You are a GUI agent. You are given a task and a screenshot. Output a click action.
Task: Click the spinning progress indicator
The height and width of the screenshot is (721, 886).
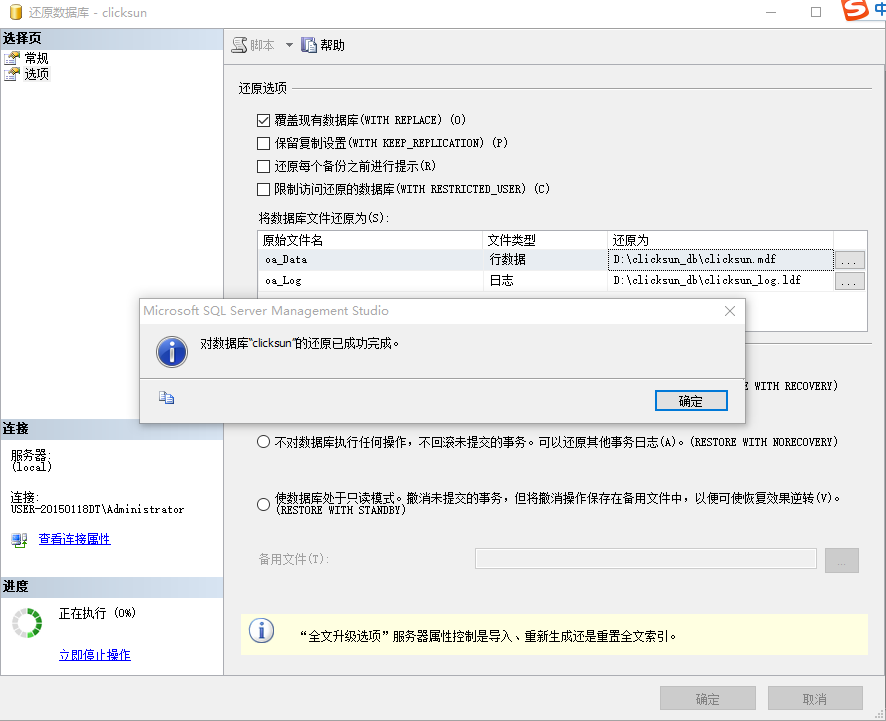[27, 623]
